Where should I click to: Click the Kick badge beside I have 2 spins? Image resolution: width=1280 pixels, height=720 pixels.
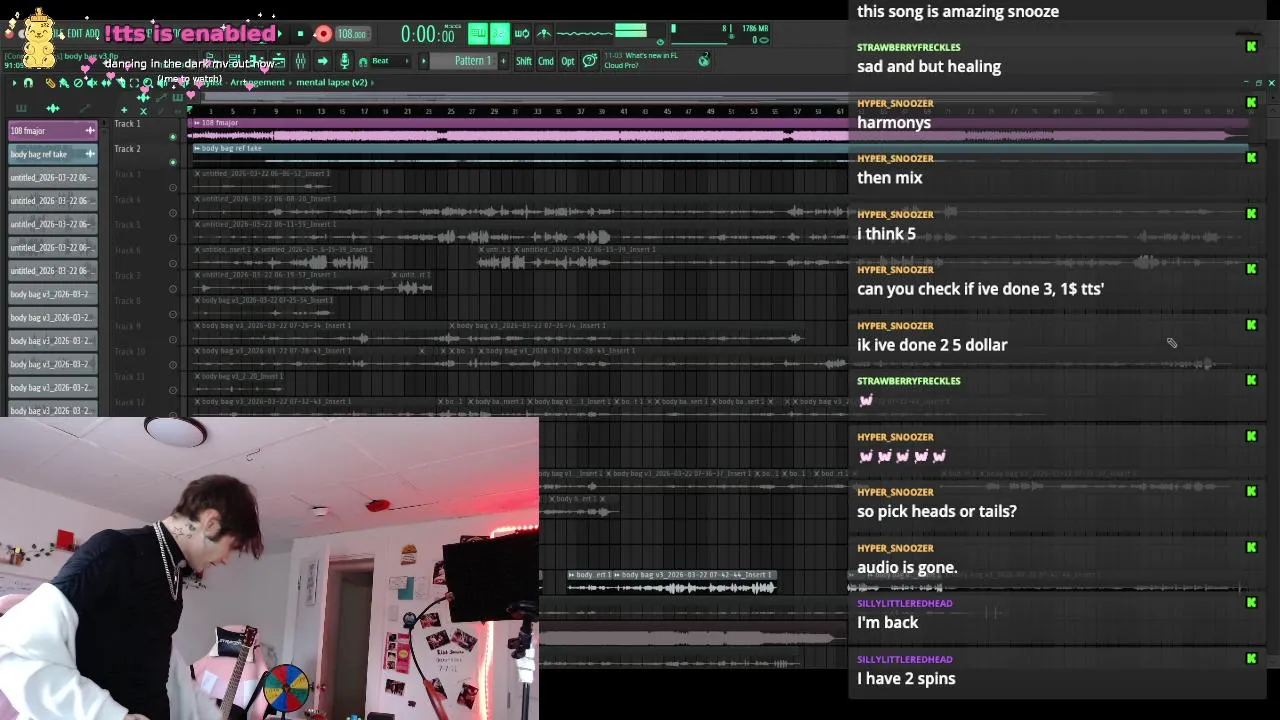tap(1251, 658)
